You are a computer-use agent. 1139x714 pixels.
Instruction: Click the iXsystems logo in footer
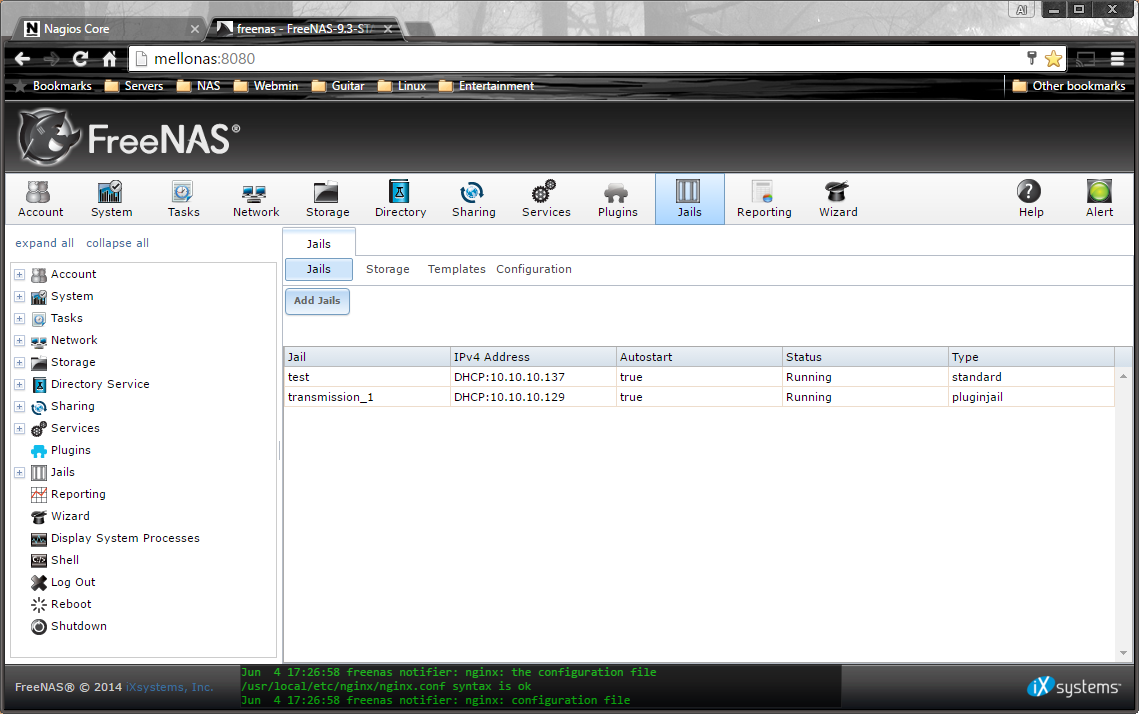[x=1074, y=686]
